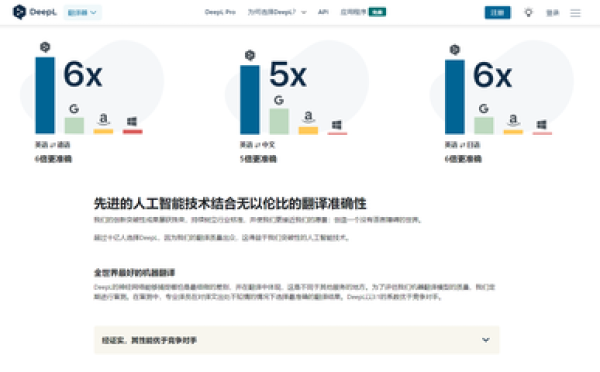Click the 英语 ⇄ 德语 label

pyautogui.click(x=52, y=145)
